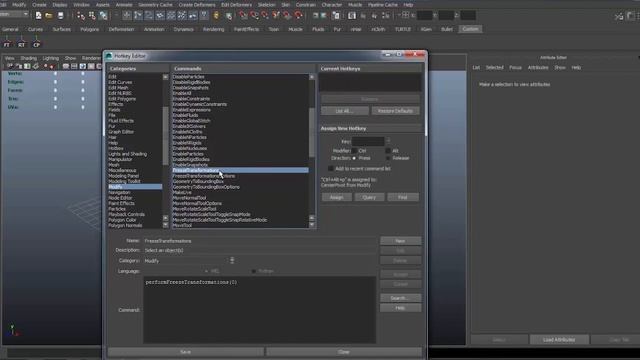Image resolution: width=640 pixels, height=360 pixels.
Task: Select by hierarchy mode icon in toolbar
Action: [x=81, y=16]
